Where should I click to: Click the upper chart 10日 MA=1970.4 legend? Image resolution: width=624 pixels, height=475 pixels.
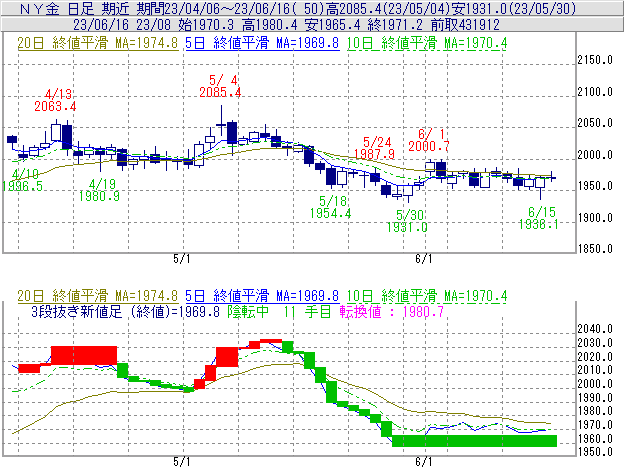pyautogui.click(x=427, y=43)
